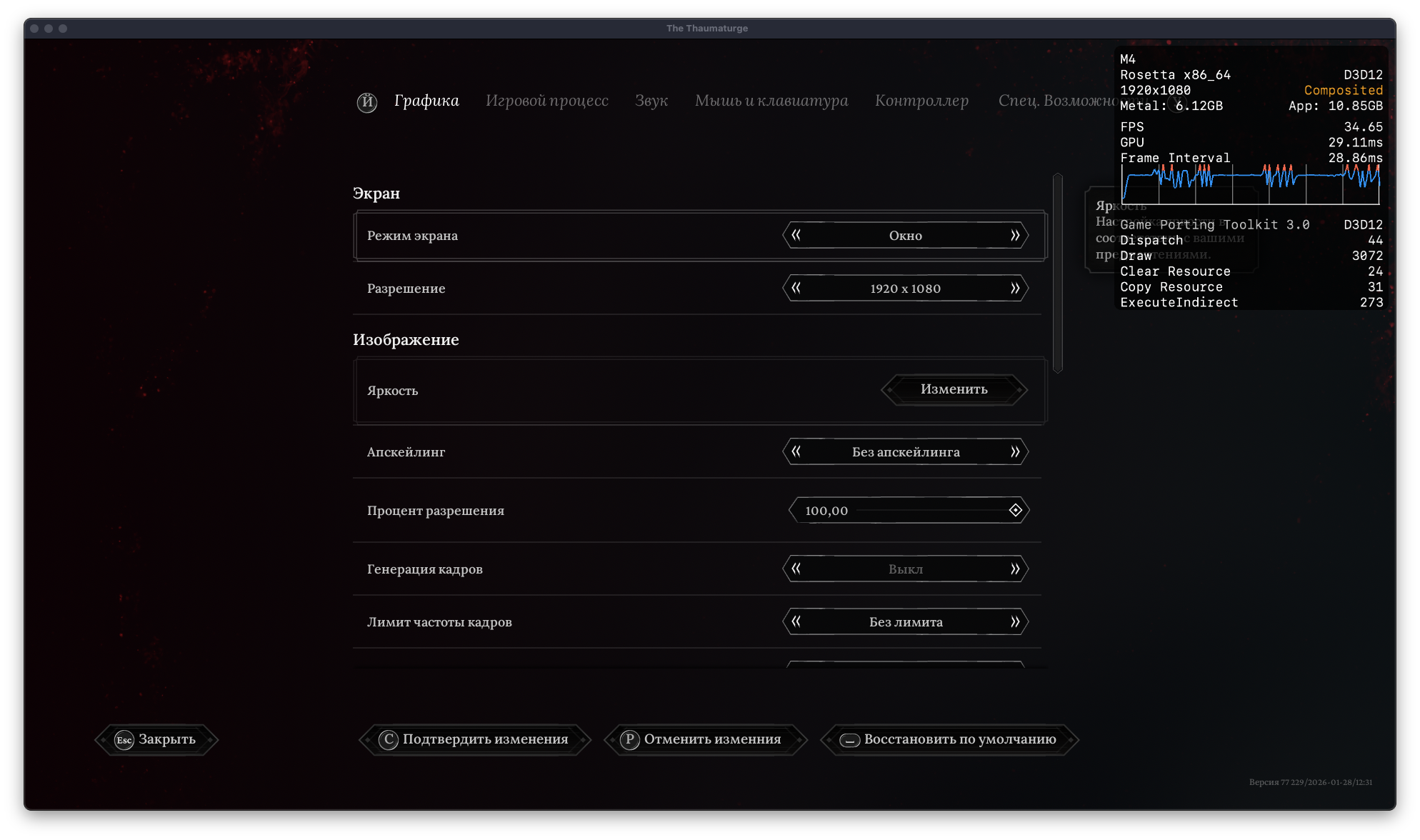Select the Лимит частоты кадров row label

click(439, 622)
